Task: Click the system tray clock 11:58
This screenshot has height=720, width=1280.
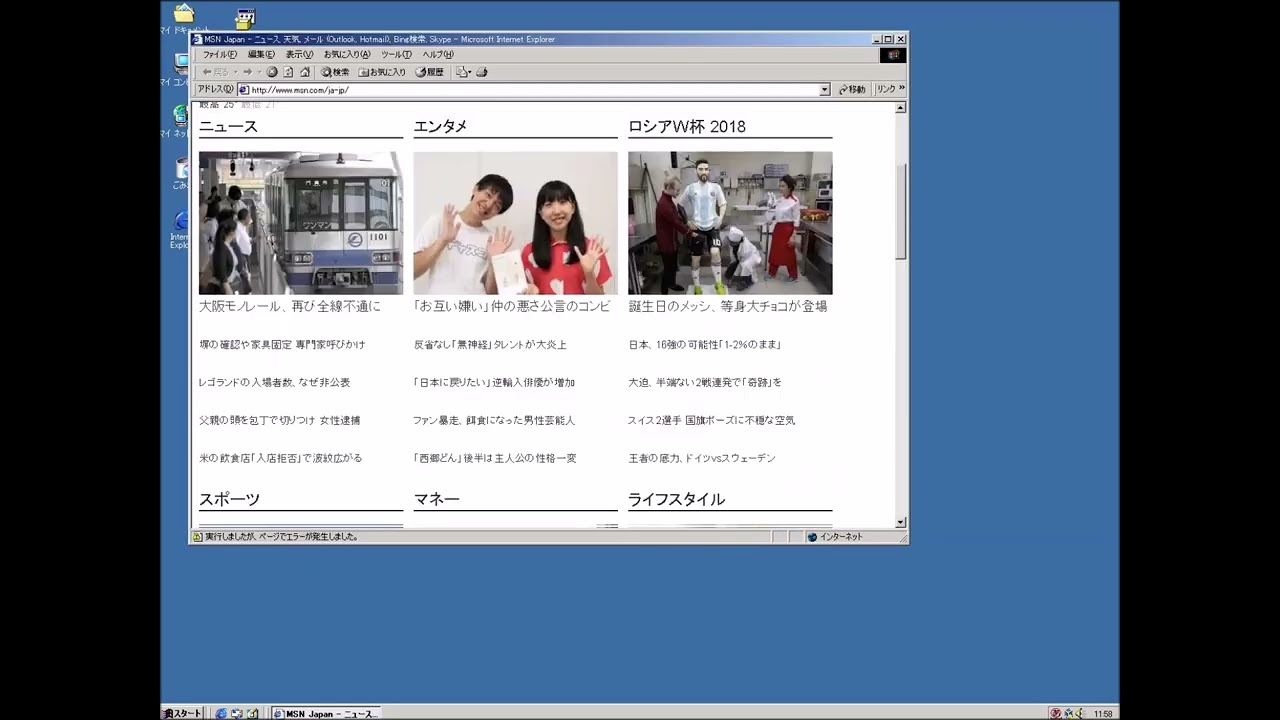Action: click(x=1103, y=714)
